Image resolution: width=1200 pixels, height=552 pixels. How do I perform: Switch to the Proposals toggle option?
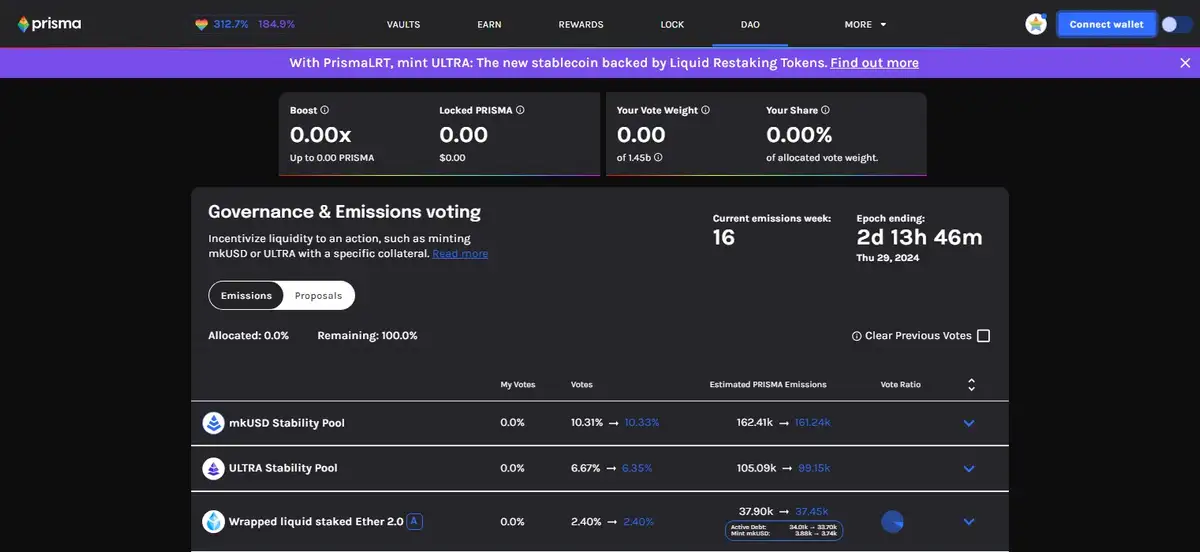click(318, 296)
